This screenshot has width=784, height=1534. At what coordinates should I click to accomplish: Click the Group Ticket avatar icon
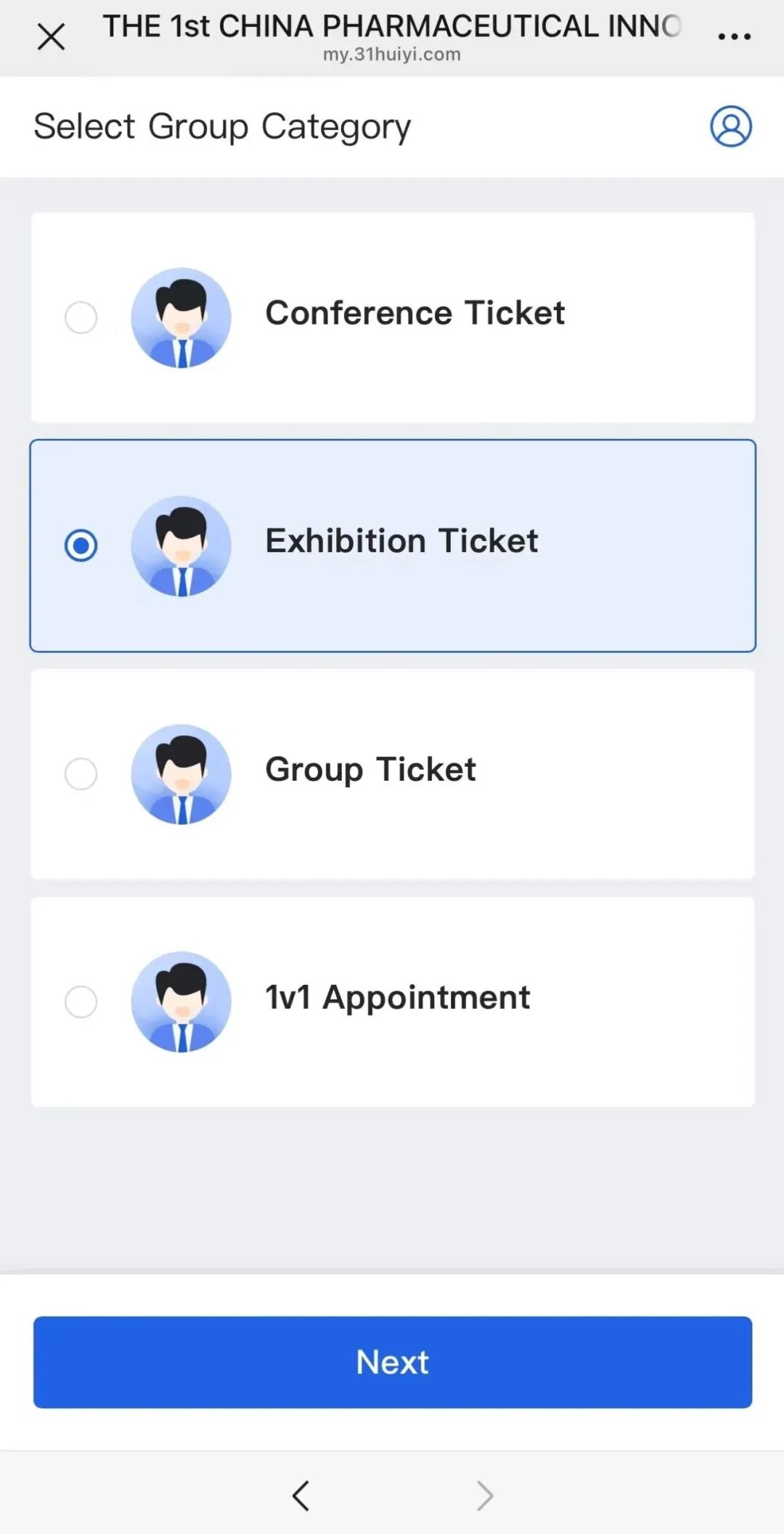181,774
